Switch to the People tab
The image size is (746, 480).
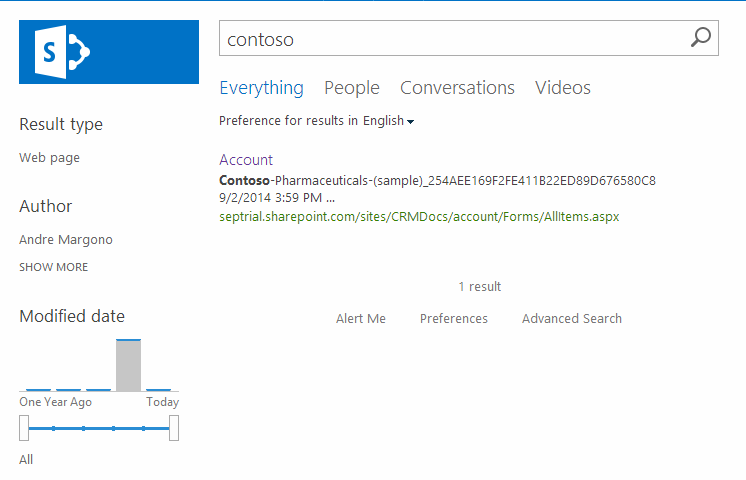351,88
